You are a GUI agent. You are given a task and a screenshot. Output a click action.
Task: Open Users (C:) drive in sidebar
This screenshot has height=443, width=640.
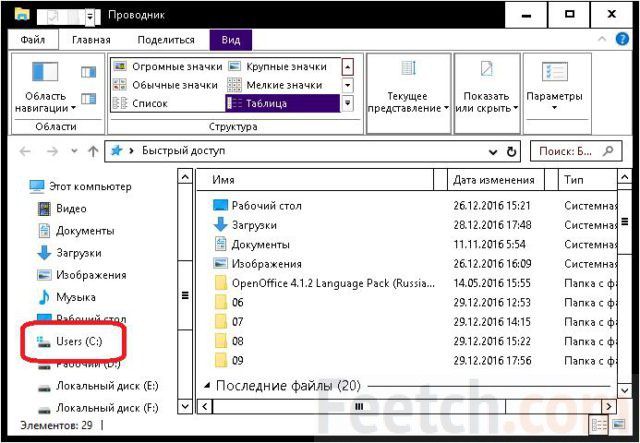[x=79, y=341]
